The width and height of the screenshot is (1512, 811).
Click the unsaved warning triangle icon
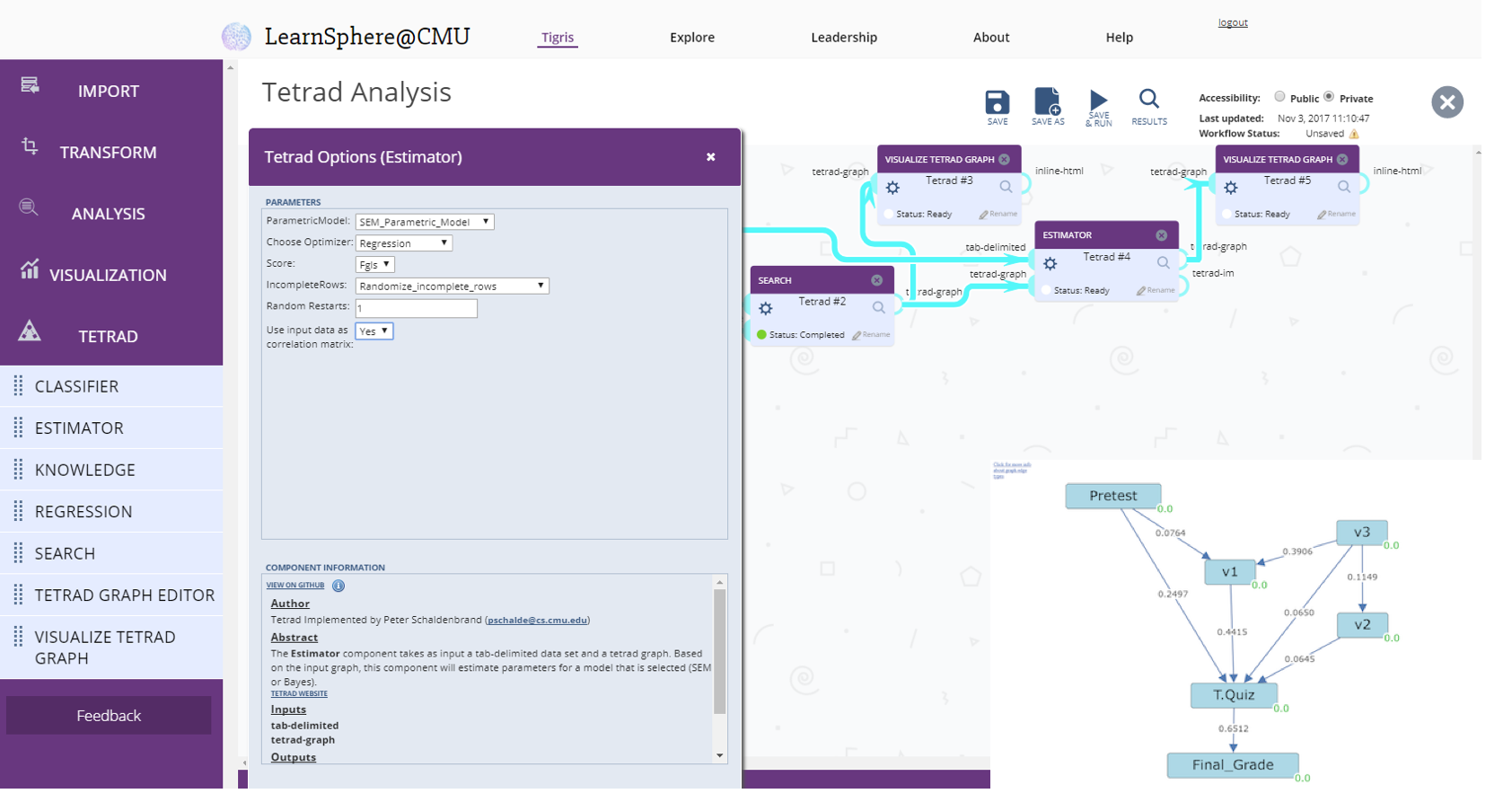click(1354, 134)
